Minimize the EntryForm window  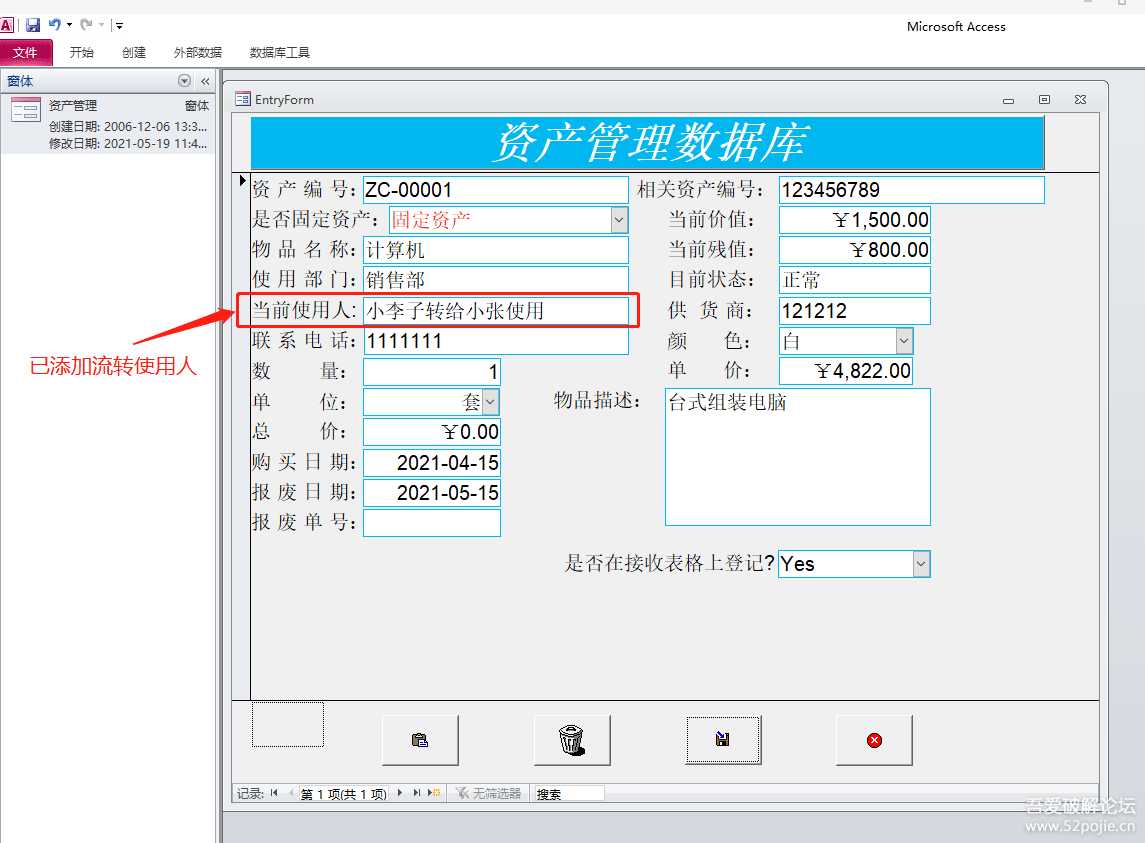pyautogui.click(x=1008, y=100)
